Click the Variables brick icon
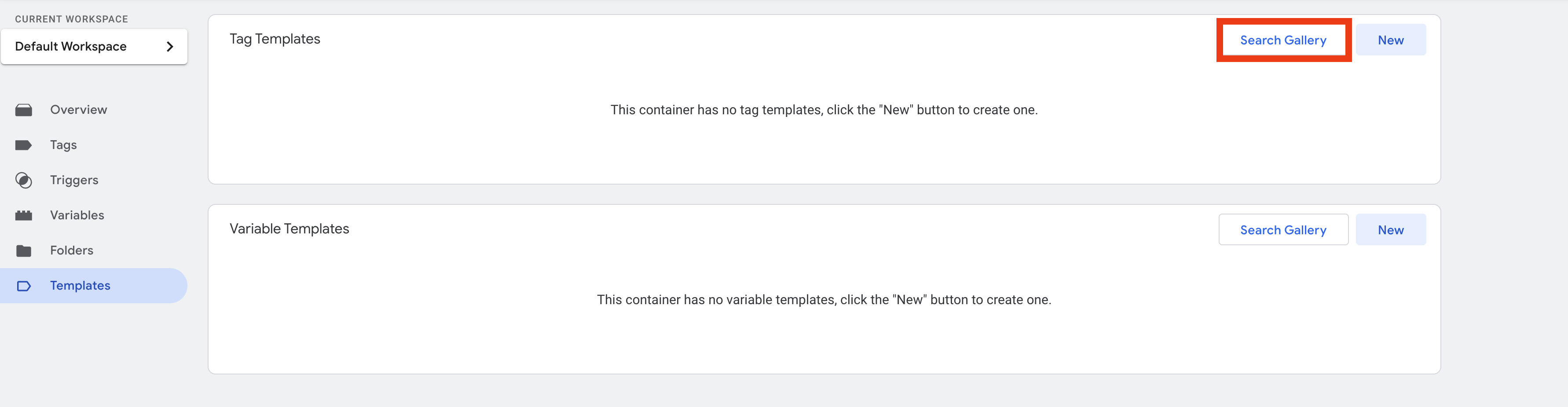1568x407 pixels. (x=24, y=215)
